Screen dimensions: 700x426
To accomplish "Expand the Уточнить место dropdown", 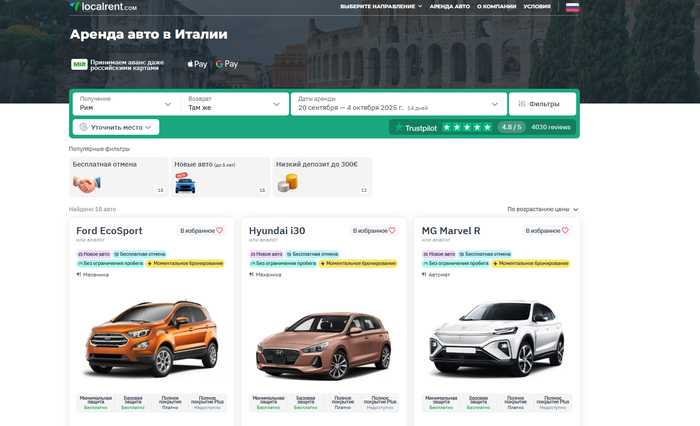I will pos(116,127).
